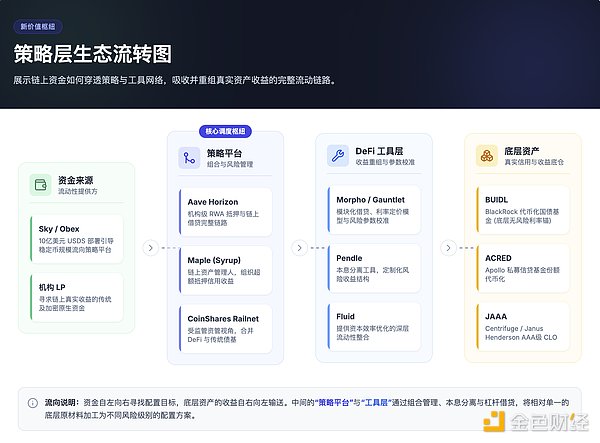Select the Aave Horizon card
Image resolution: width=600 pixels, height=443 pixels.
(228, 210)
